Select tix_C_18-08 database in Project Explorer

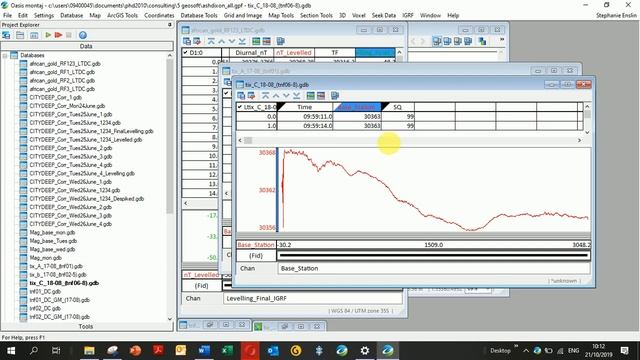pyautogui.click(x=64, y=283)
